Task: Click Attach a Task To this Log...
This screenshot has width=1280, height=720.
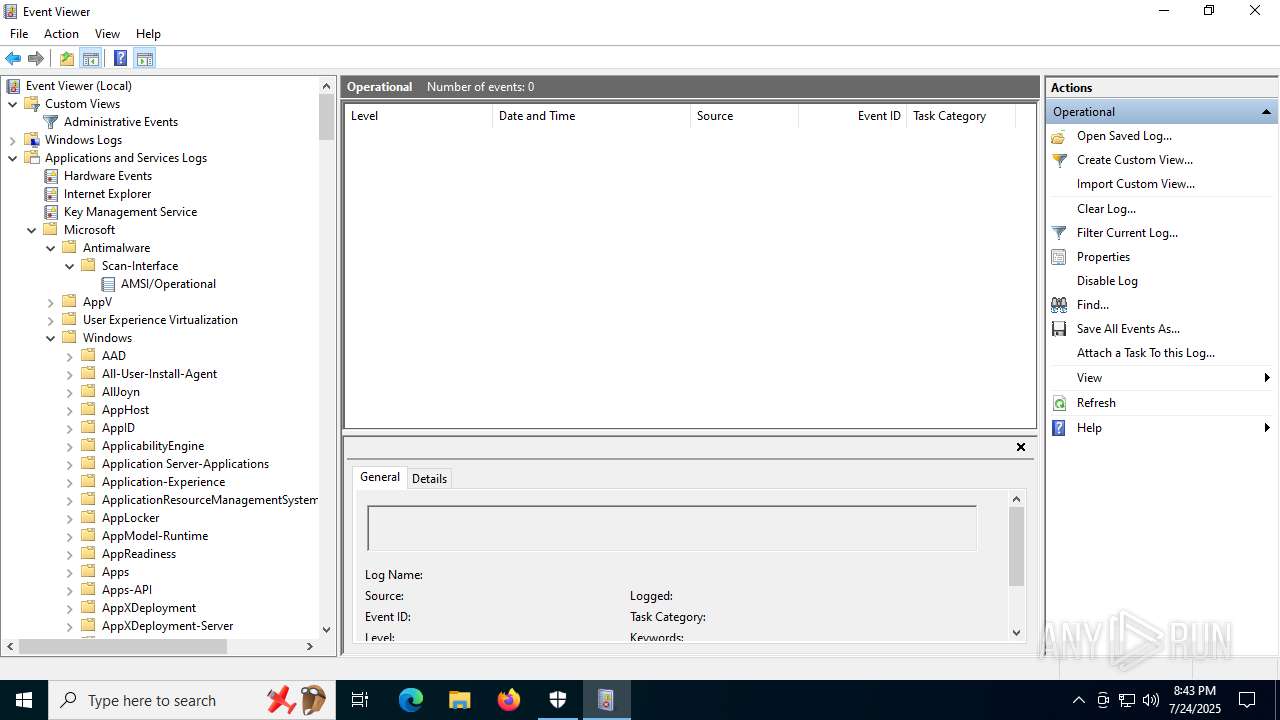Action: (1146, 353)
